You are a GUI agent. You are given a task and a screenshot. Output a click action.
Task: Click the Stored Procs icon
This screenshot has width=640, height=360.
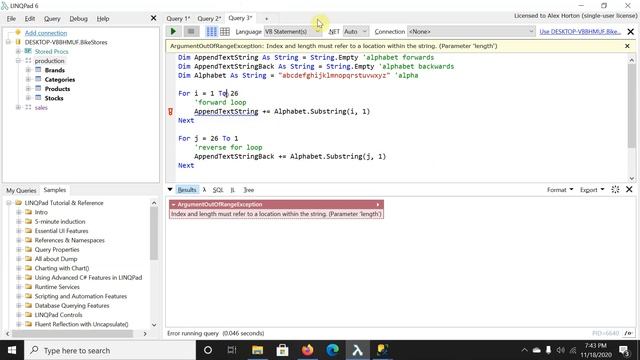[28, 51]
